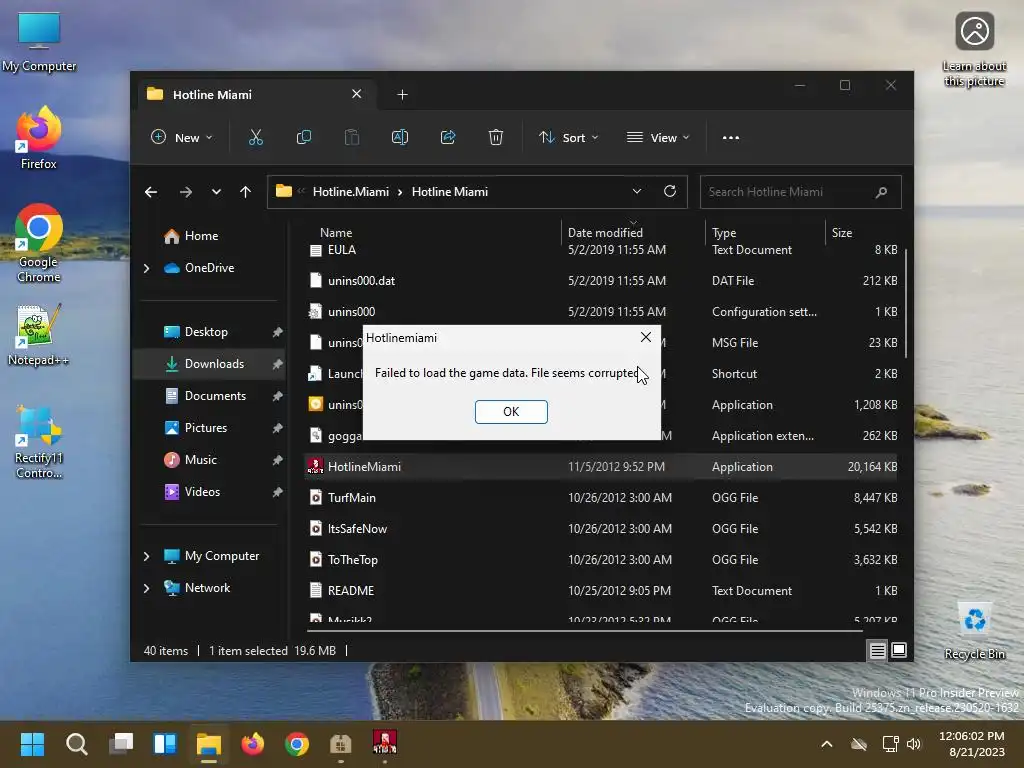Click Learn about this picture icon
The image size is (1024, 768).
click(x=974, y=49)
